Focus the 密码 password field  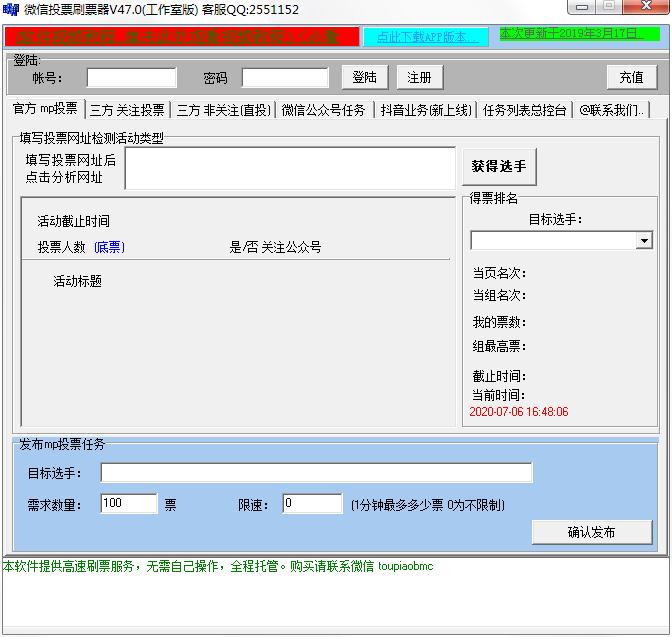point(285,78)
